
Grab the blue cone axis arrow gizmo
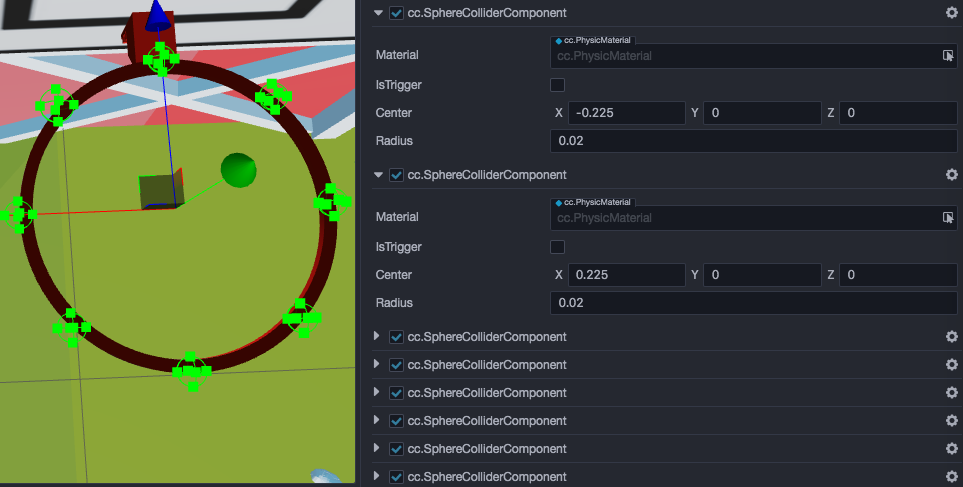pos(157,15)
